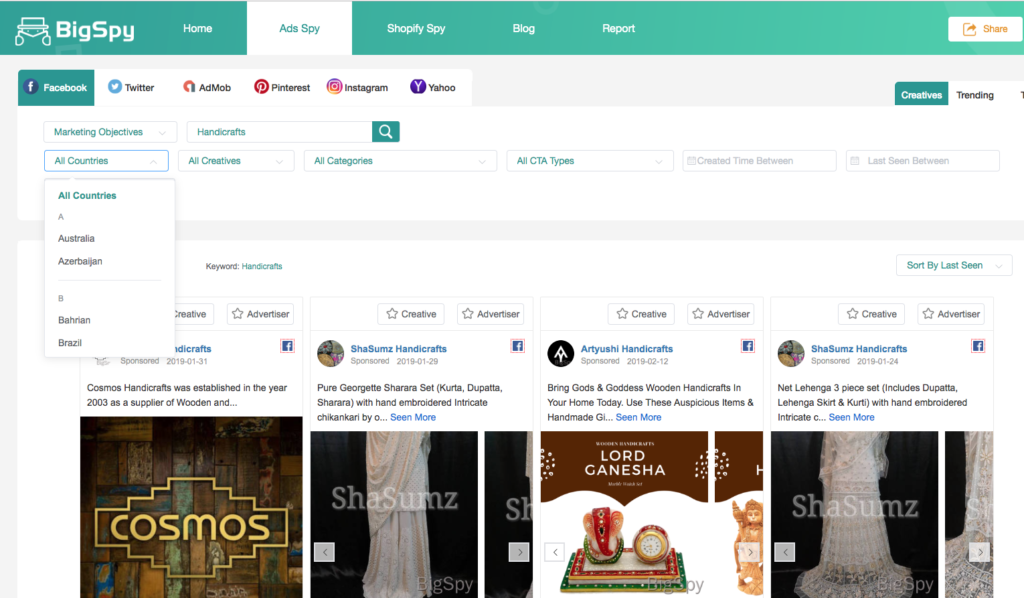The height and width of the screenshot is (598, 1024).
Task: Select the Pinterest platform tab
Action: point(282,87)
